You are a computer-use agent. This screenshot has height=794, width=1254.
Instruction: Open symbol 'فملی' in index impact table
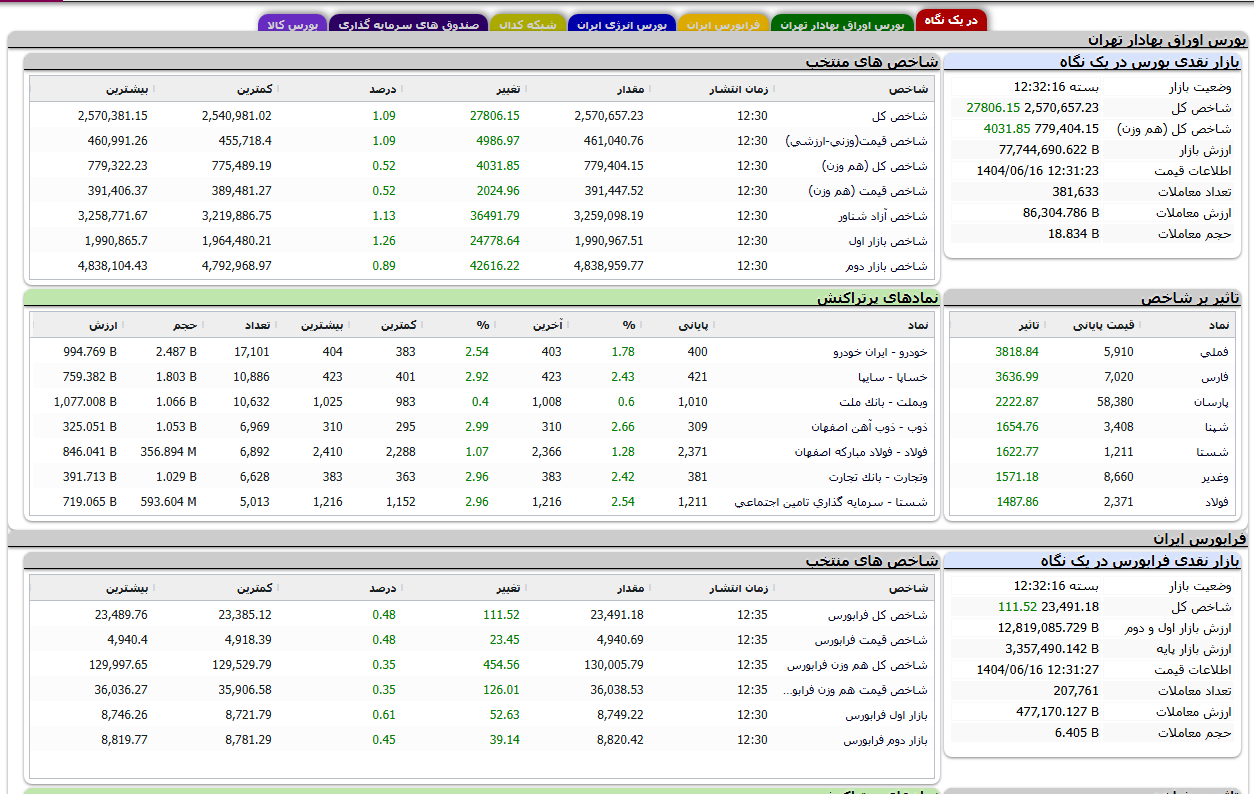pos(1214,352)
